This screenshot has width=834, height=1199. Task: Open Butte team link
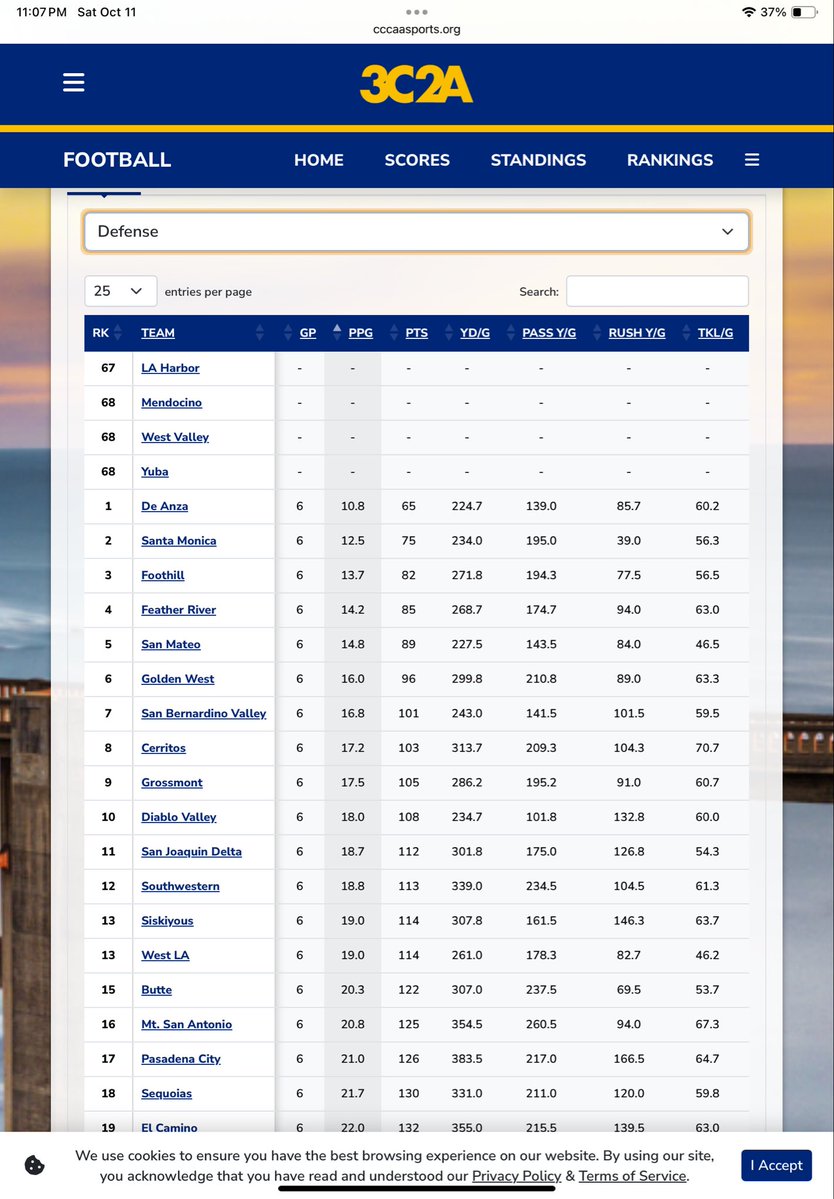point(157,989)
